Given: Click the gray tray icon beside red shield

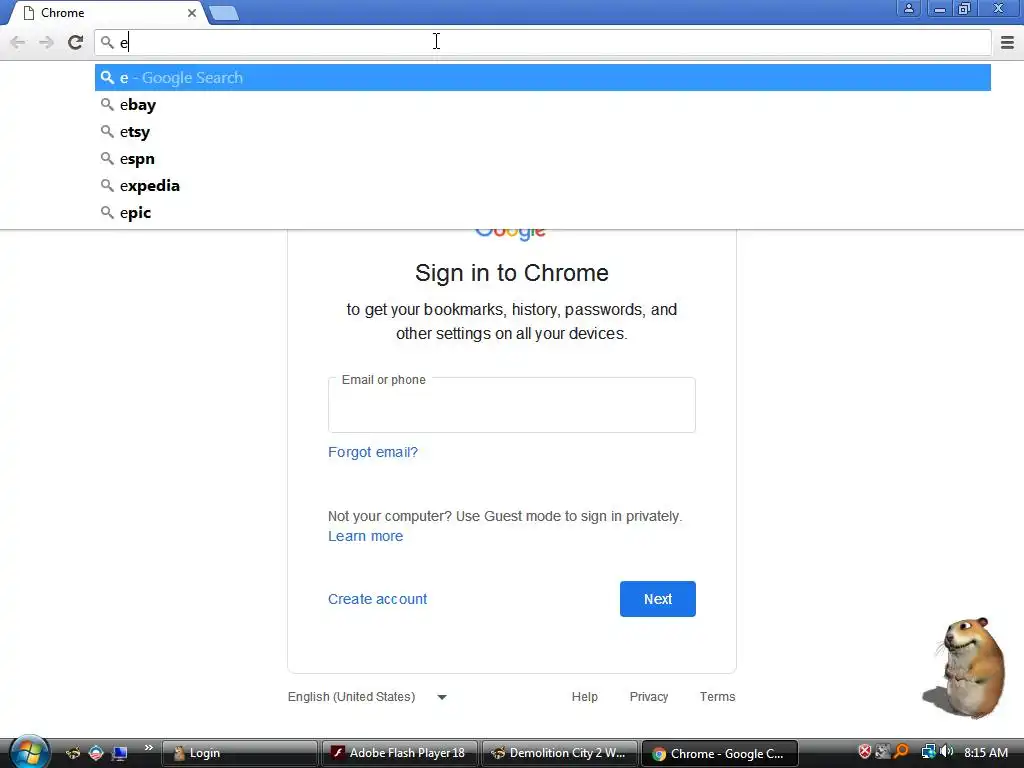Looking at the screenshot, I should pyautogui.click(x=883, y=752).
